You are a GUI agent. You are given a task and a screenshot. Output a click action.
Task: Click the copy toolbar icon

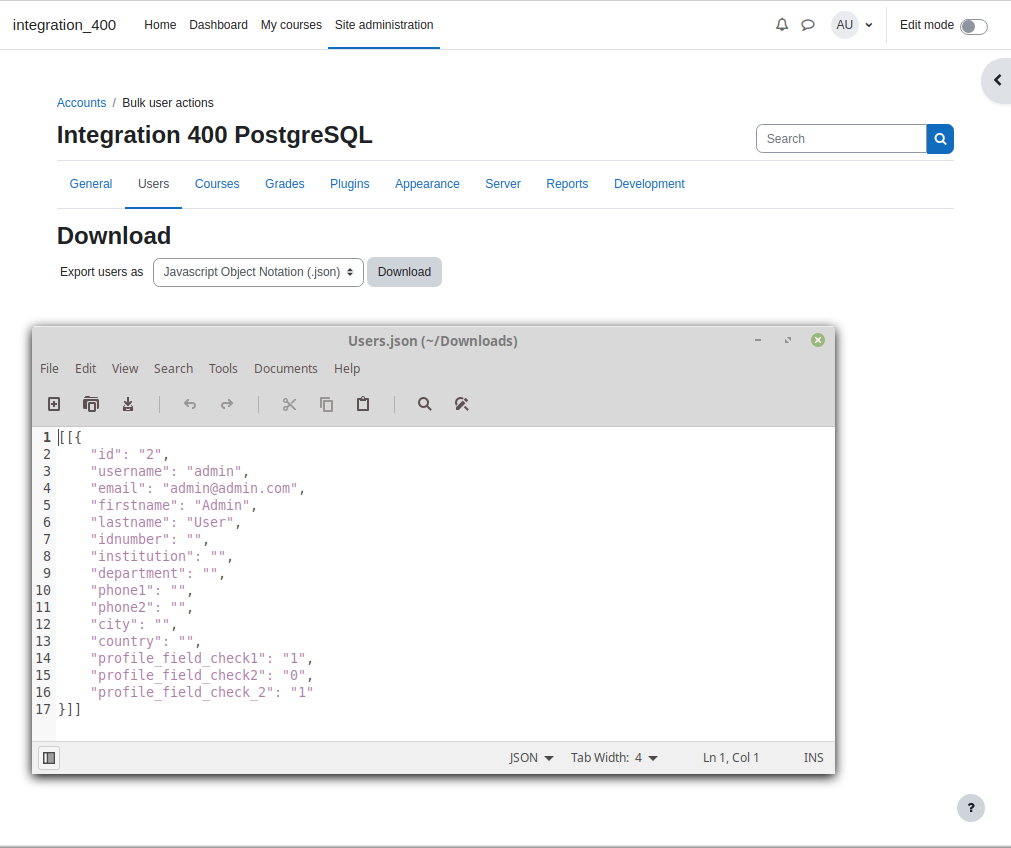(326, 404)
